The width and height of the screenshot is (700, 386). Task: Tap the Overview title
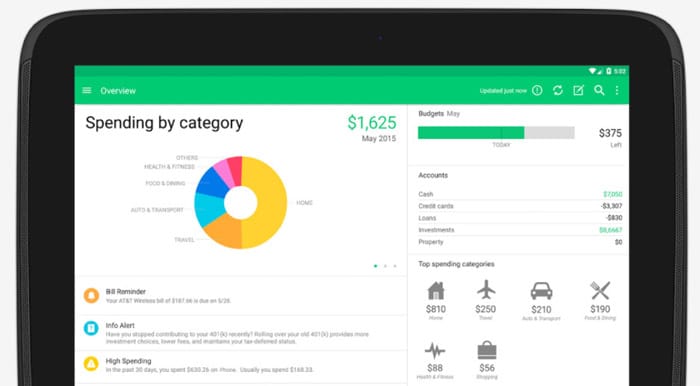coord(118,91)
